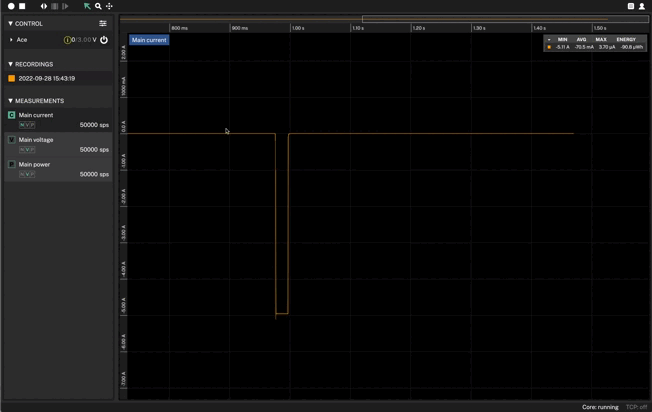Toggle the Main current C channel visibility
The width and height of the screenshot is (652, 412).
(x=12, y=115)
